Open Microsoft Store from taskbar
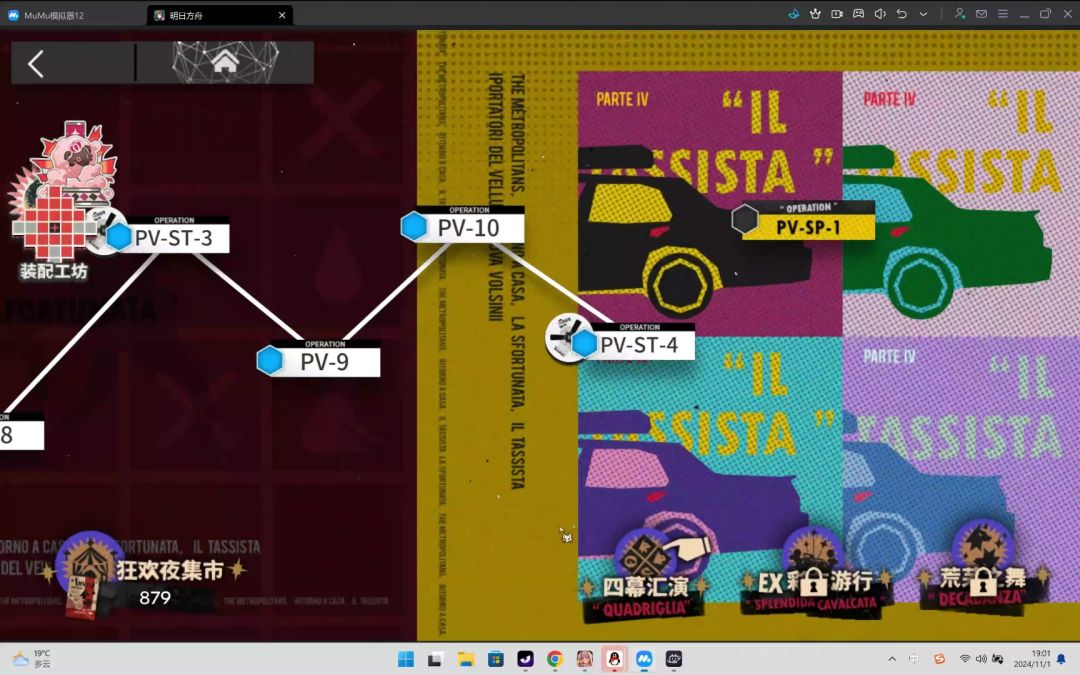This screenshot has width=1080, height=675. [495, 659]
